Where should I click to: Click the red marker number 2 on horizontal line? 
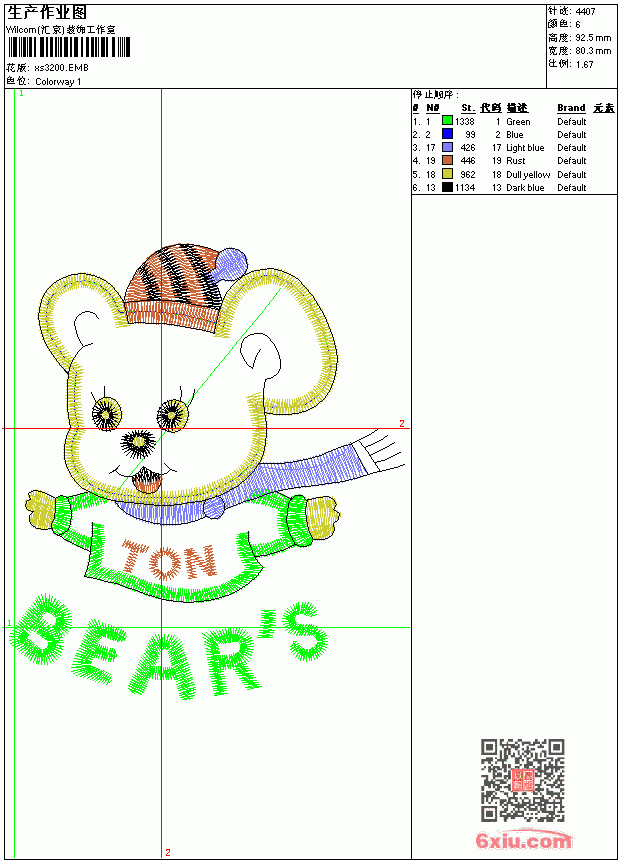pyautogui.click(x=402, y=423)
